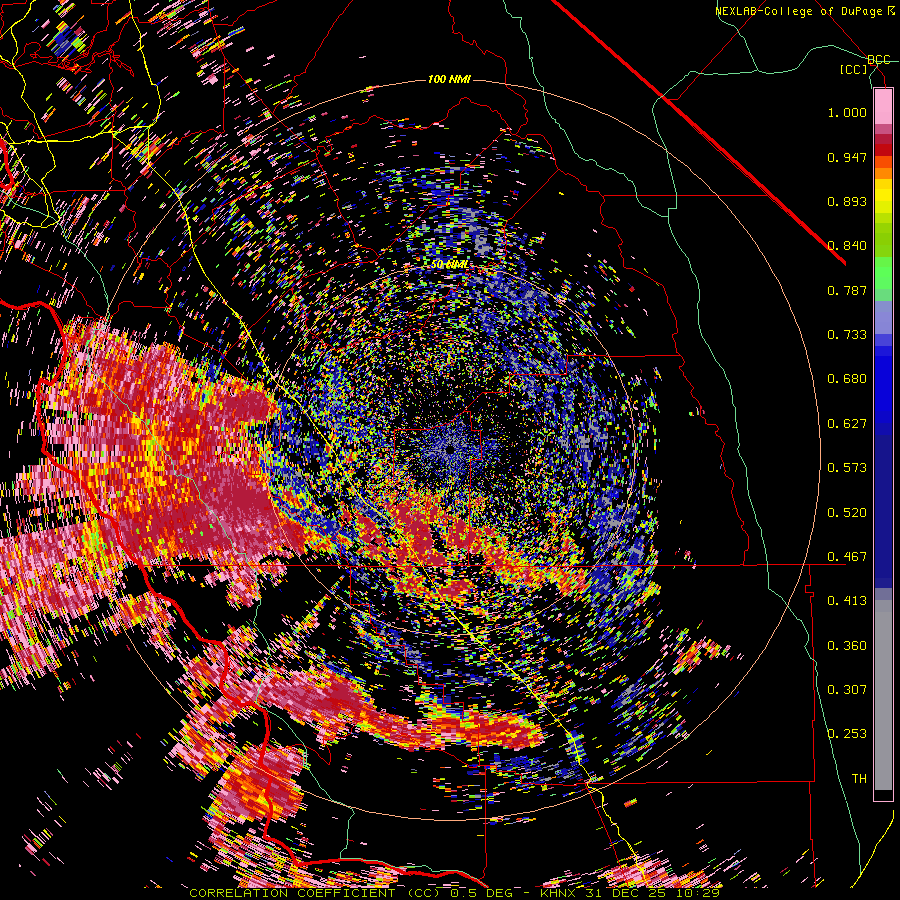The width and height of the screenshot is (900, 900).
Task: Select the 0.573 scale value
Action: click(x=847, y=468)
